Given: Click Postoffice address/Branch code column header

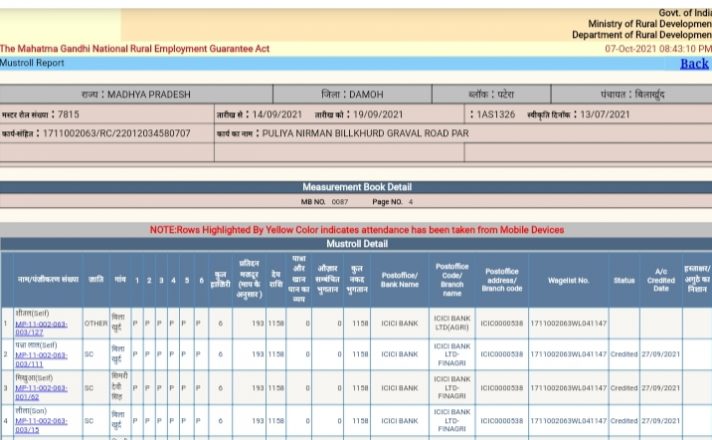Looking at the screenshot, I should [502, 280].
